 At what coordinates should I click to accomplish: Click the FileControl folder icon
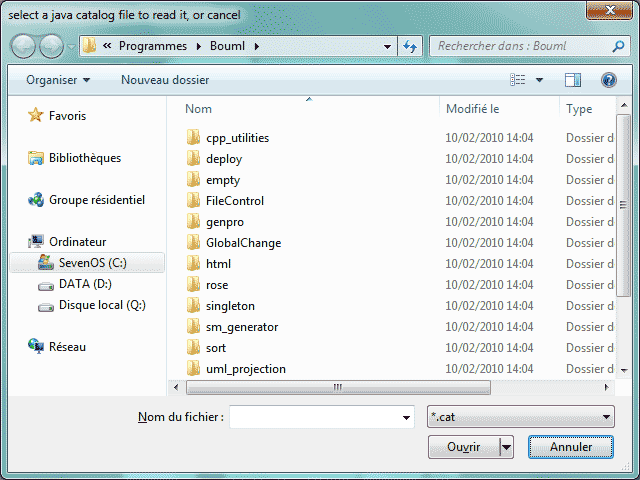pyautogui.click(x=193, y=200)
